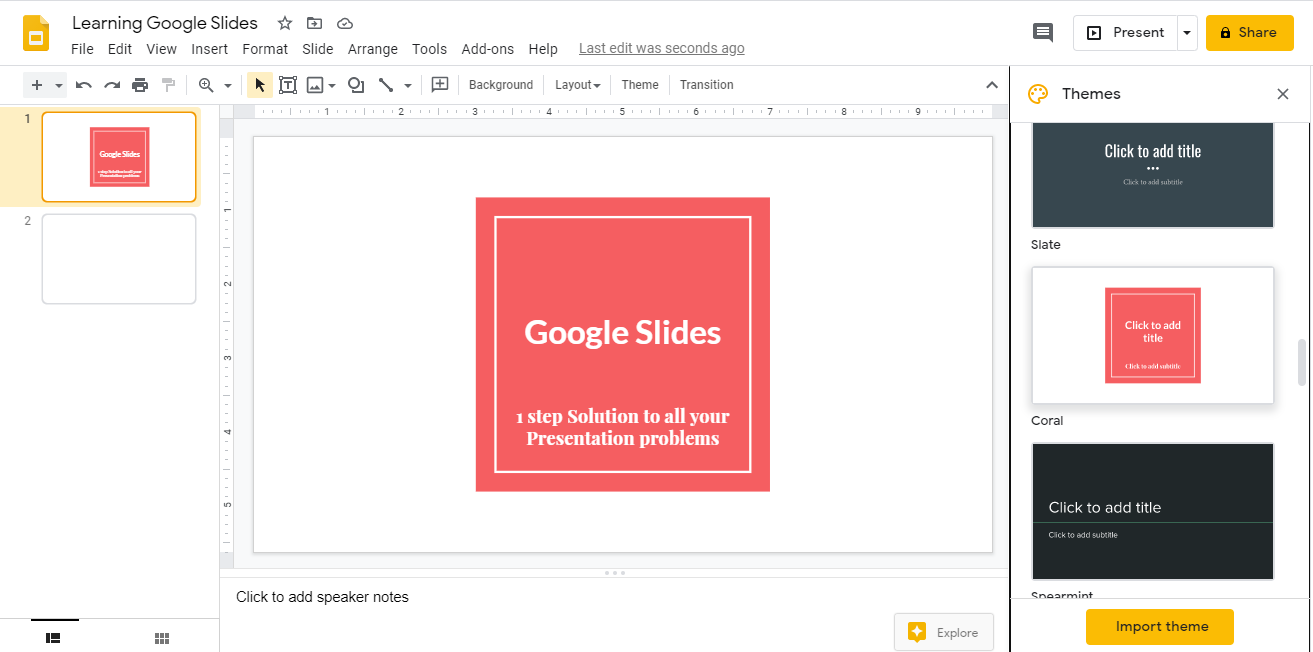Open the Google Slides home logo

36,33
